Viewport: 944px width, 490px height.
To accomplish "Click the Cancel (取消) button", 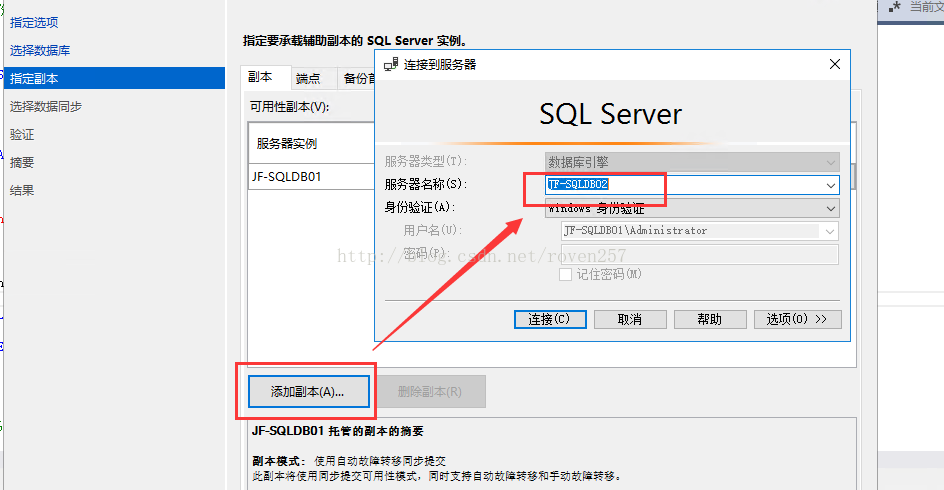I will (x=630, y=319).
